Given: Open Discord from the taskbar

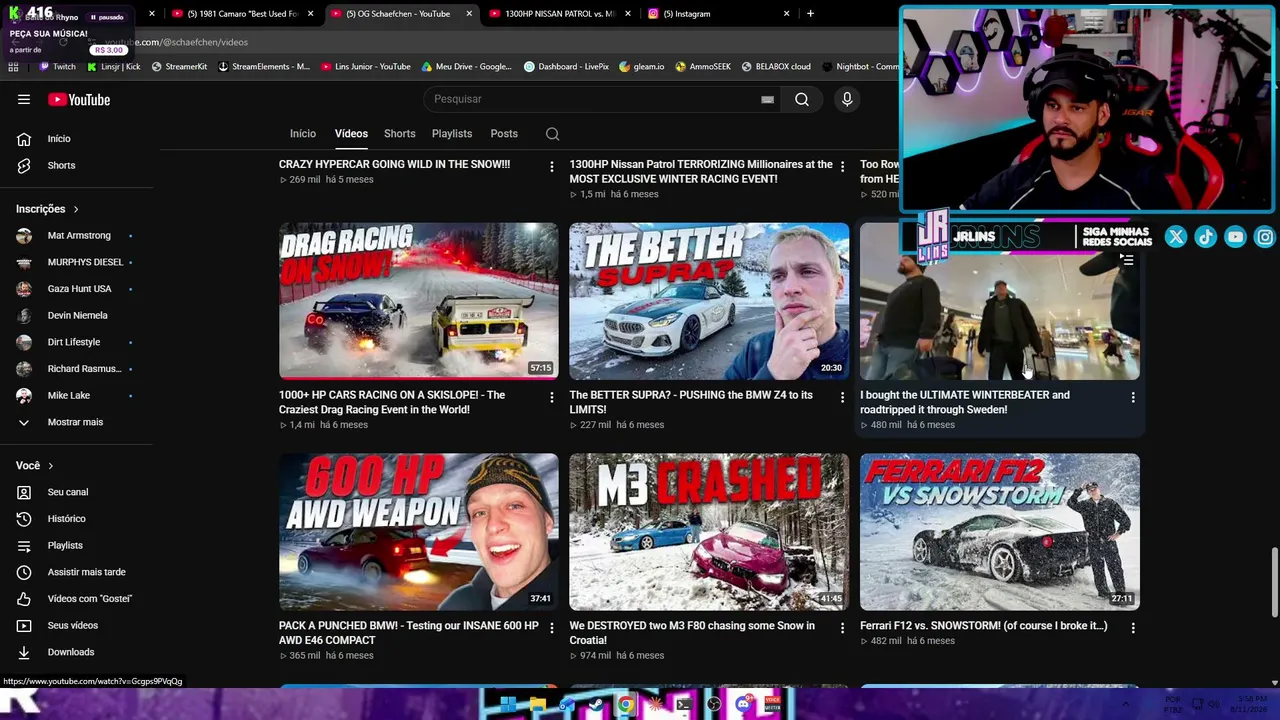Looking at the screenshot, I should [743, 704].
